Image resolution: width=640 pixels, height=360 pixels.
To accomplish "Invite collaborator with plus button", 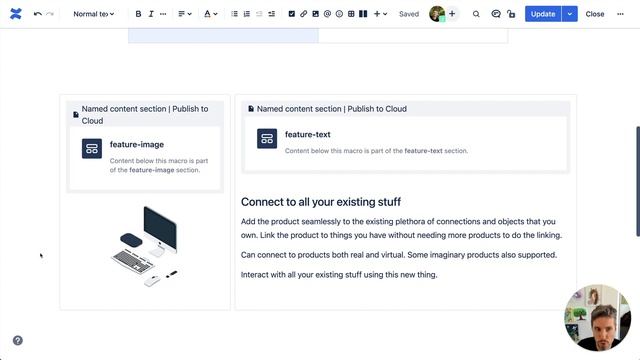I will click(452, 14).
